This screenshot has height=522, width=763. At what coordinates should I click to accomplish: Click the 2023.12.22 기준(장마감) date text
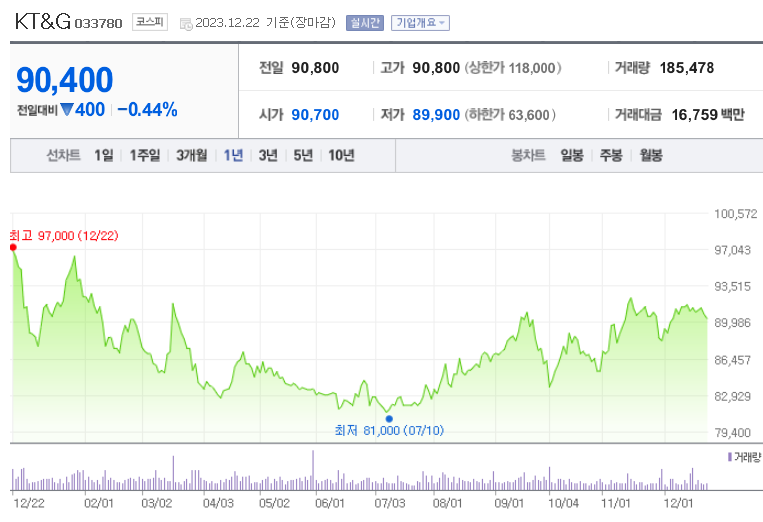[266, 23]
